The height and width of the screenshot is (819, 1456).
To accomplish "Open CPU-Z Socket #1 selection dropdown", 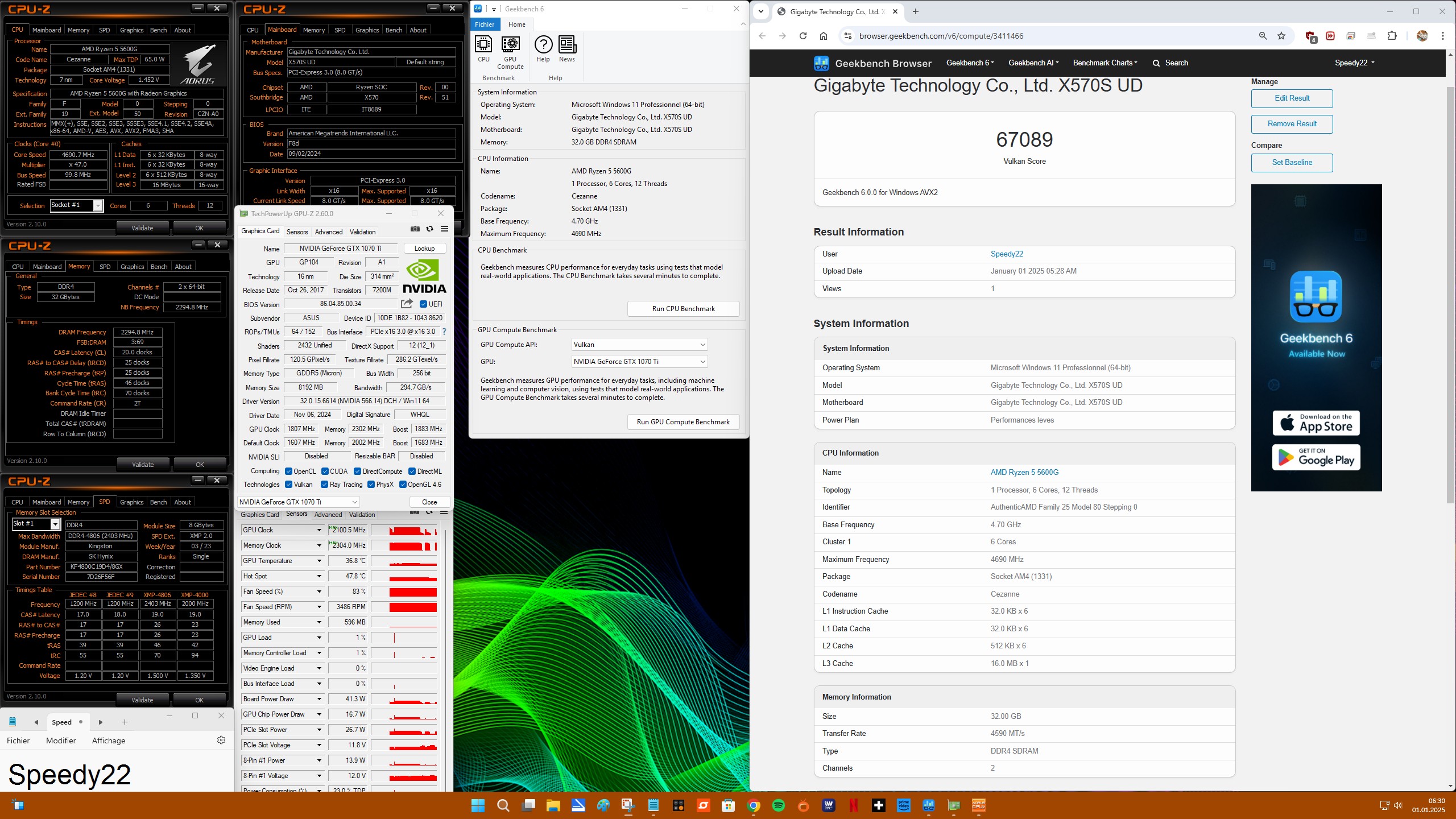I will pyautogui.click(x=98, y=205).
